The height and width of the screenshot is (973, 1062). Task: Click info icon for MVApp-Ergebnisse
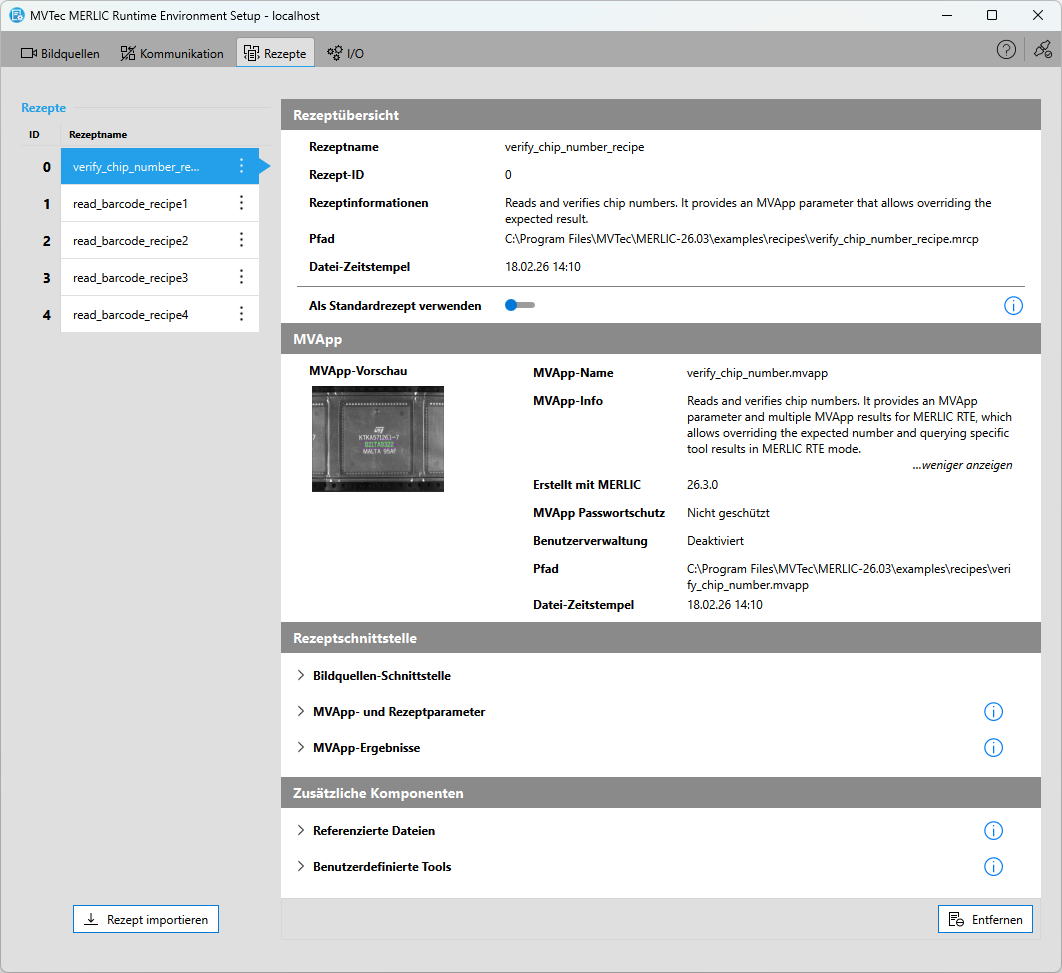(x=993, y=748)
